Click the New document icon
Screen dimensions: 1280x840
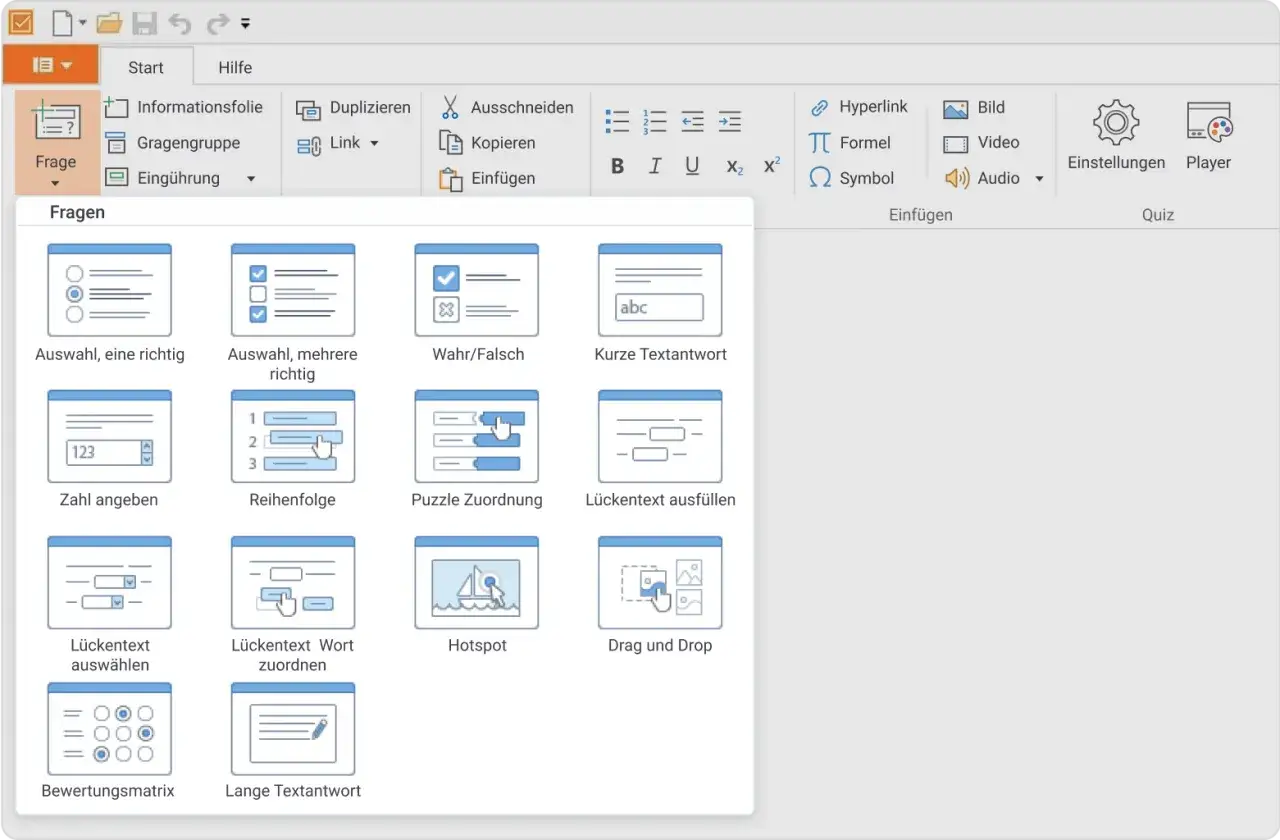tap(63, 22)
